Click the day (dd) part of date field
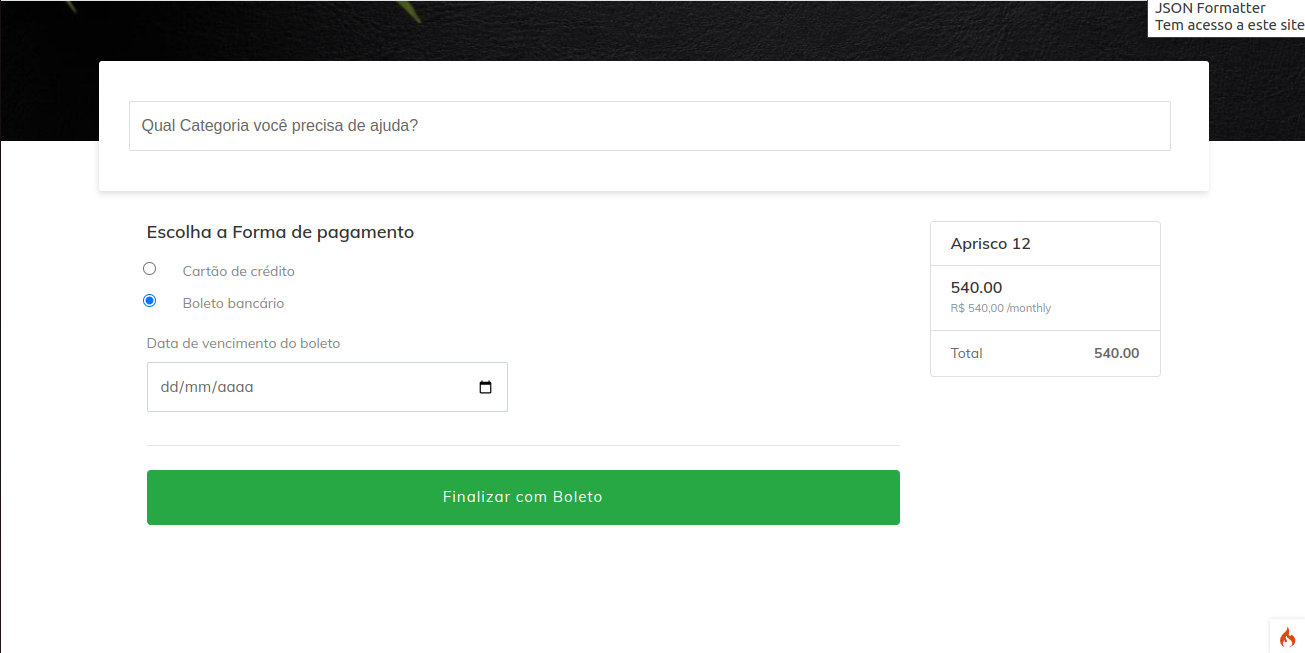1305x653 pixels. tap(169, 388)
